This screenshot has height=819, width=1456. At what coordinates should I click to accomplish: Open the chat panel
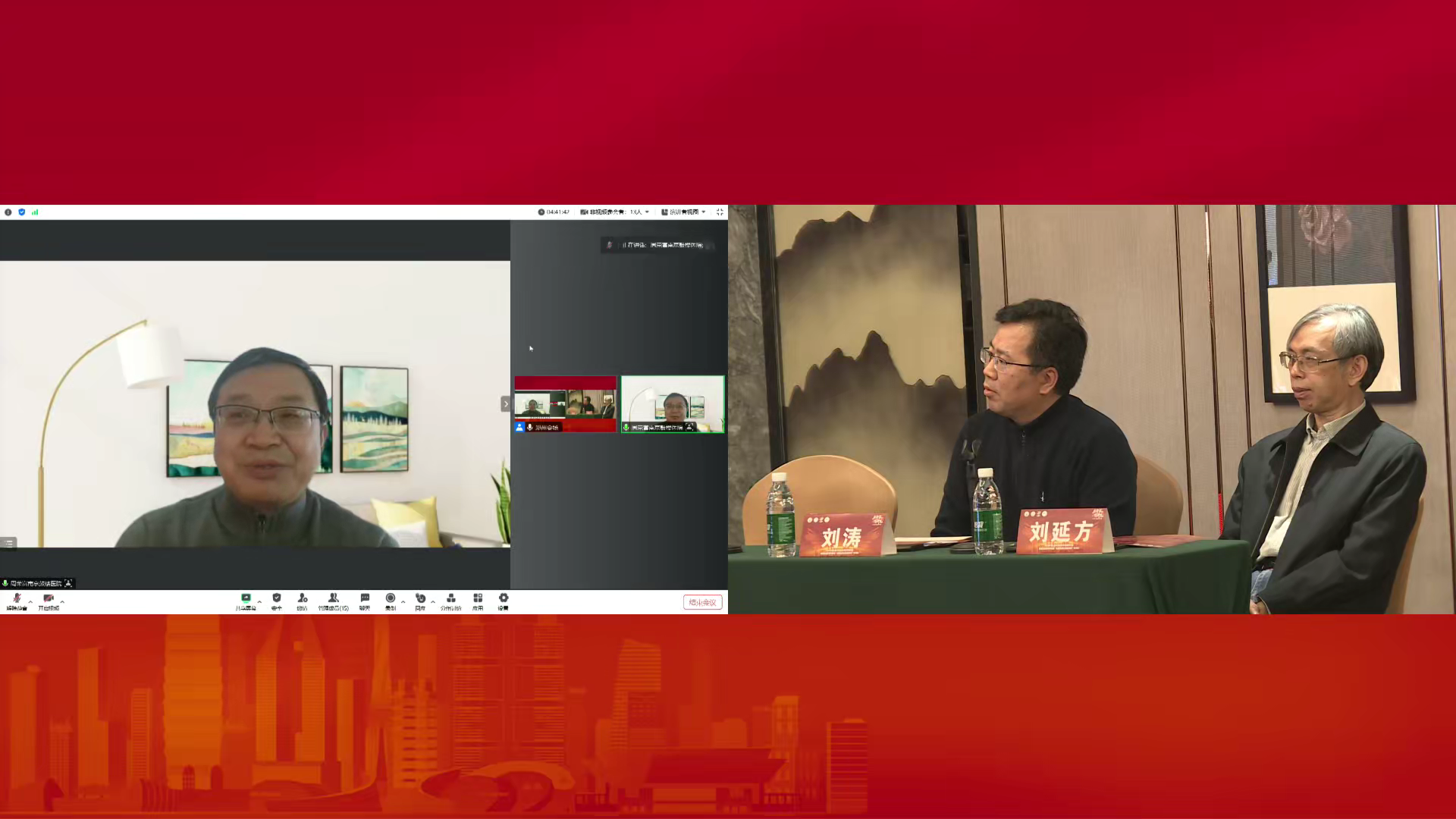(x=365, y=601)
